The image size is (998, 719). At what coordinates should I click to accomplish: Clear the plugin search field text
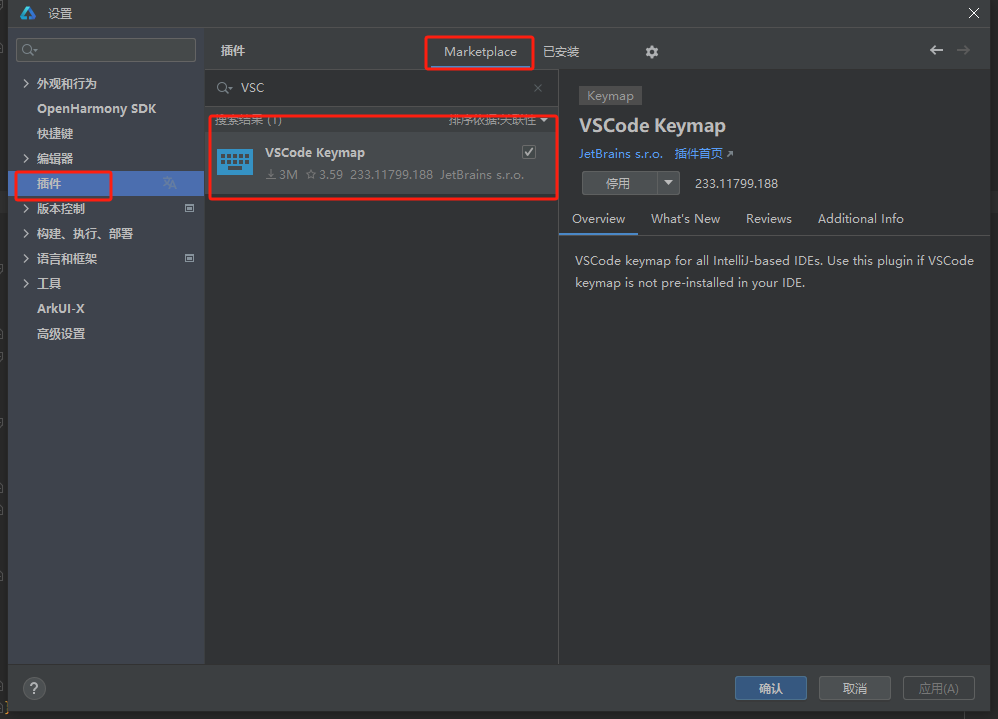(x=538, y=88)
